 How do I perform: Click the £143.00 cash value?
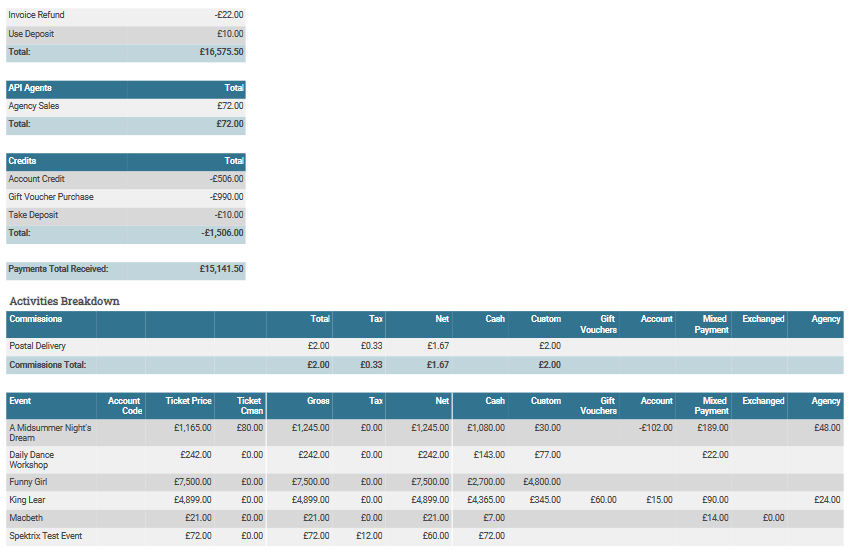489,455
